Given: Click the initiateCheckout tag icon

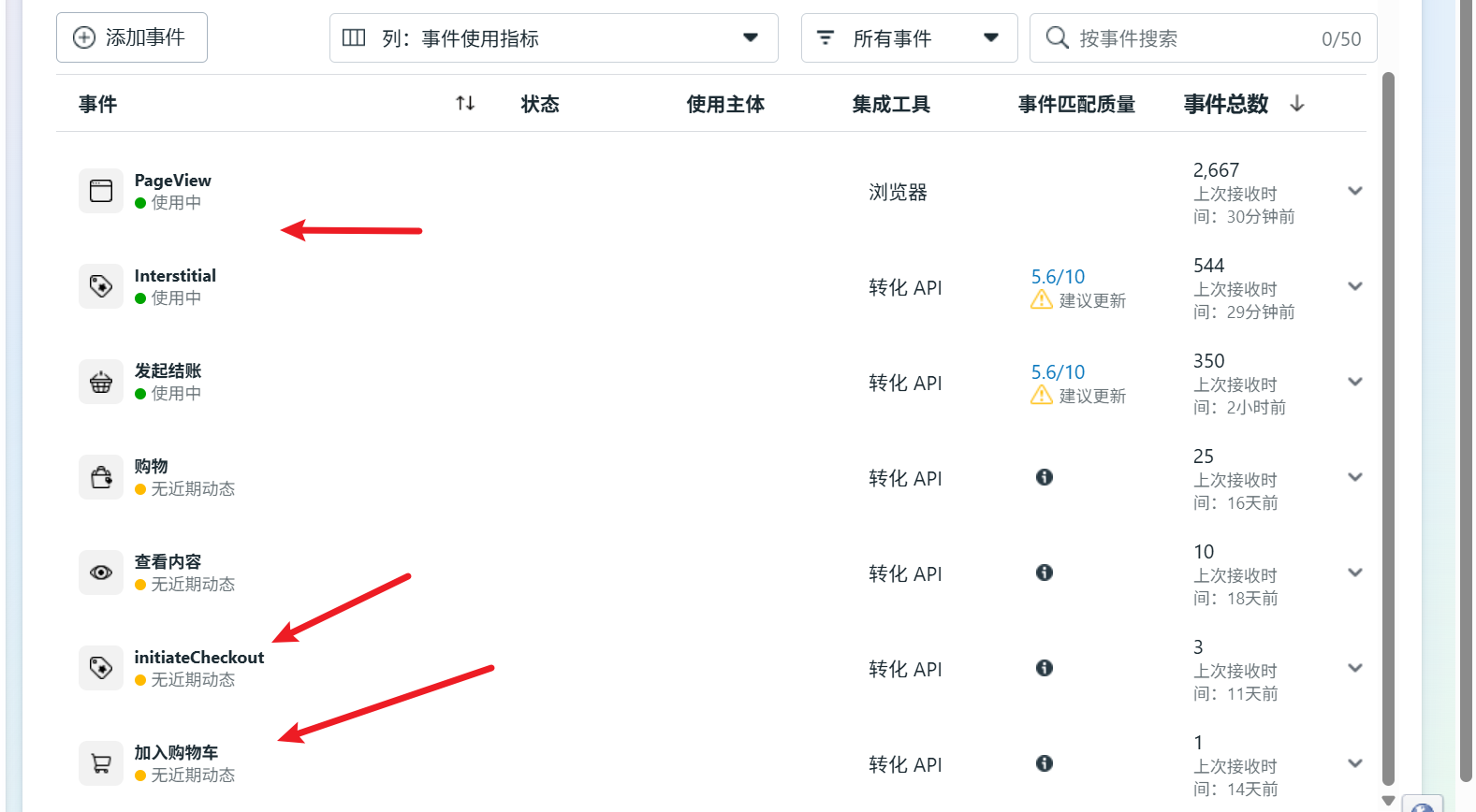Looking at the screenshot, I should point(101,668).
